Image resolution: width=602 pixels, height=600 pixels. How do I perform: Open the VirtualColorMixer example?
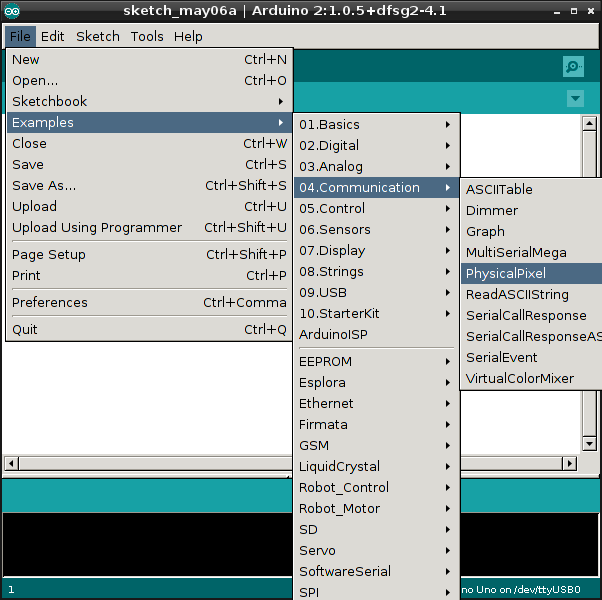(531, 379)
